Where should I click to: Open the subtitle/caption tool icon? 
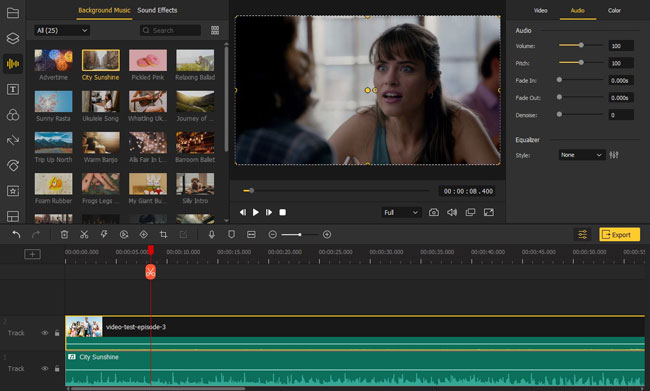pyautogui.click(x=251, y=235)
